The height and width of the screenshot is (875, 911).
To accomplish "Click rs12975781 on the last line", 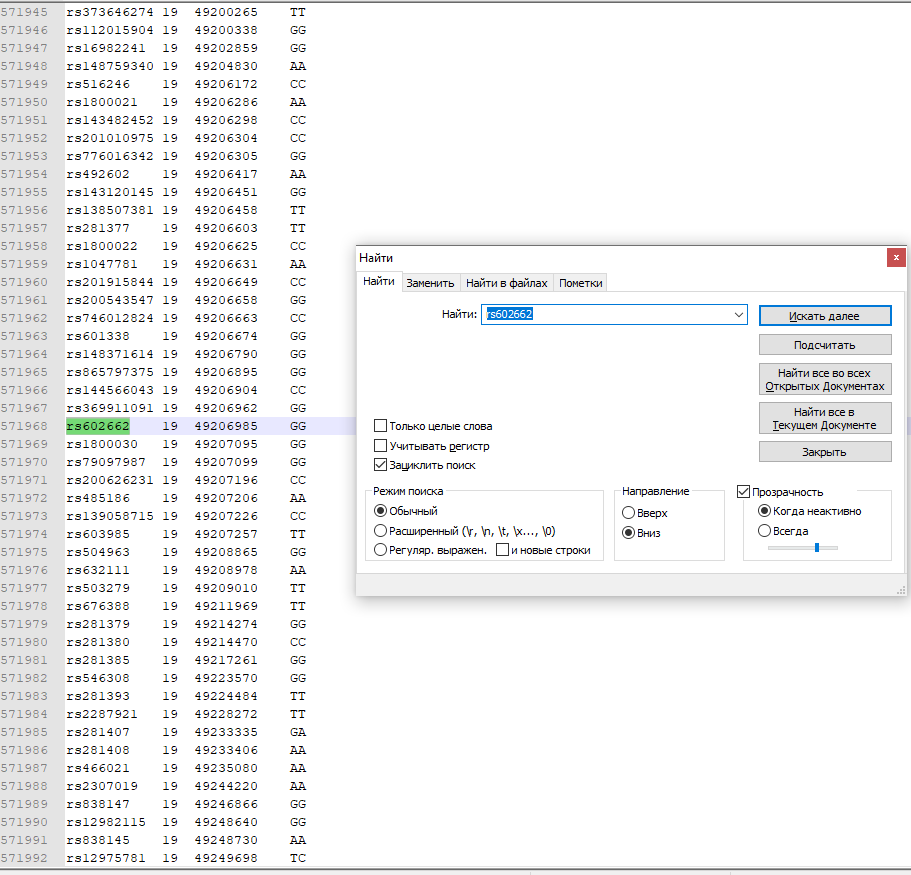I will (106, 858).
